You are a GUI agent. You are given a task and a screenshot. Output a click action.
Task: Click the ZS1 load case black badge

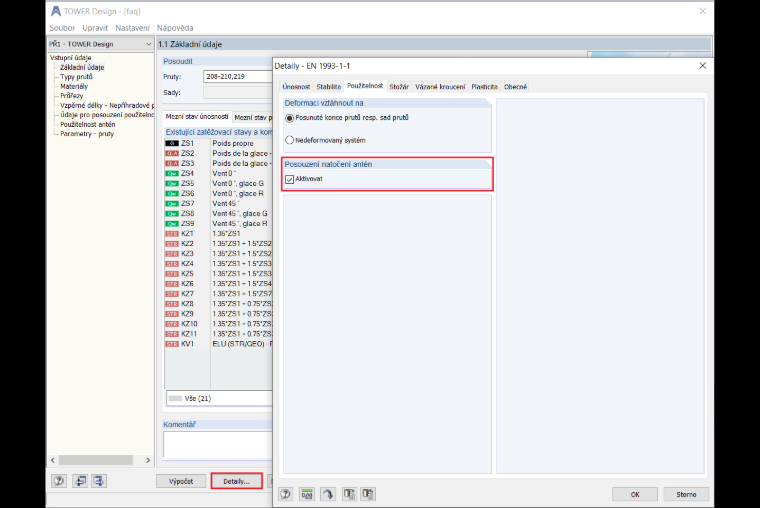(x=172, y=143)
